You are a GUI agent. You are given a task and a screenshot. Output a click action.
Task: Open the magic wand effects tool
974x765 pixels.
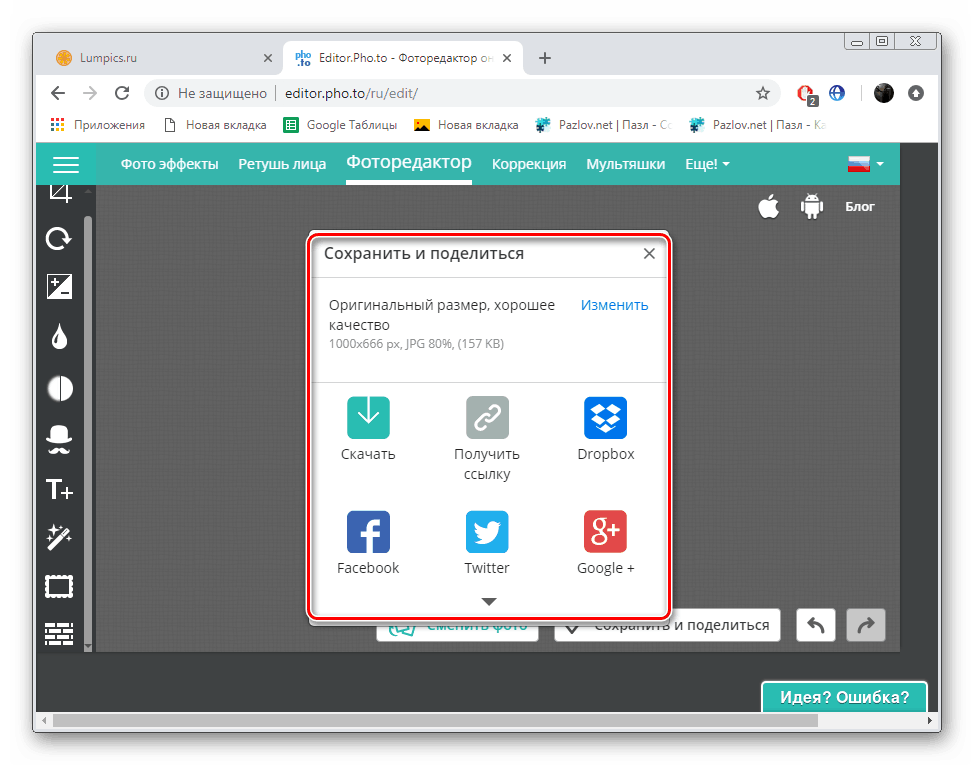60,537
